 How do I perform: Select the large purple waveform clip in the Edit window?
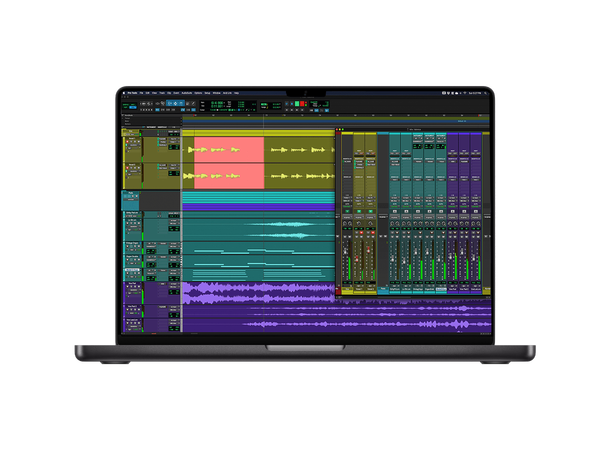258,293
